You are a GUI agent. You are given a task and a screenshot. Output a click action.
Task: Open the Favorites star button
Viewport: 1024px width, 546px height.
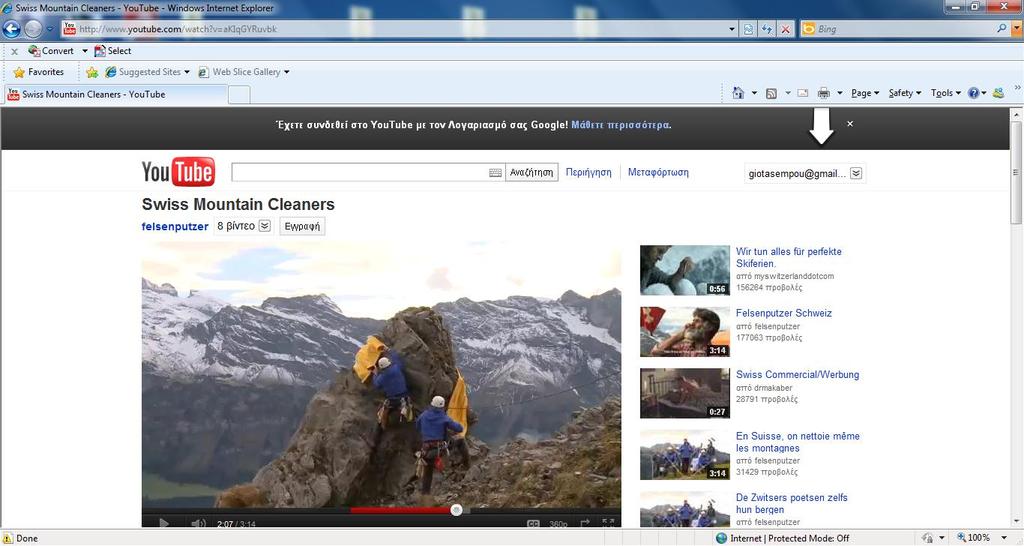(38, 72)
